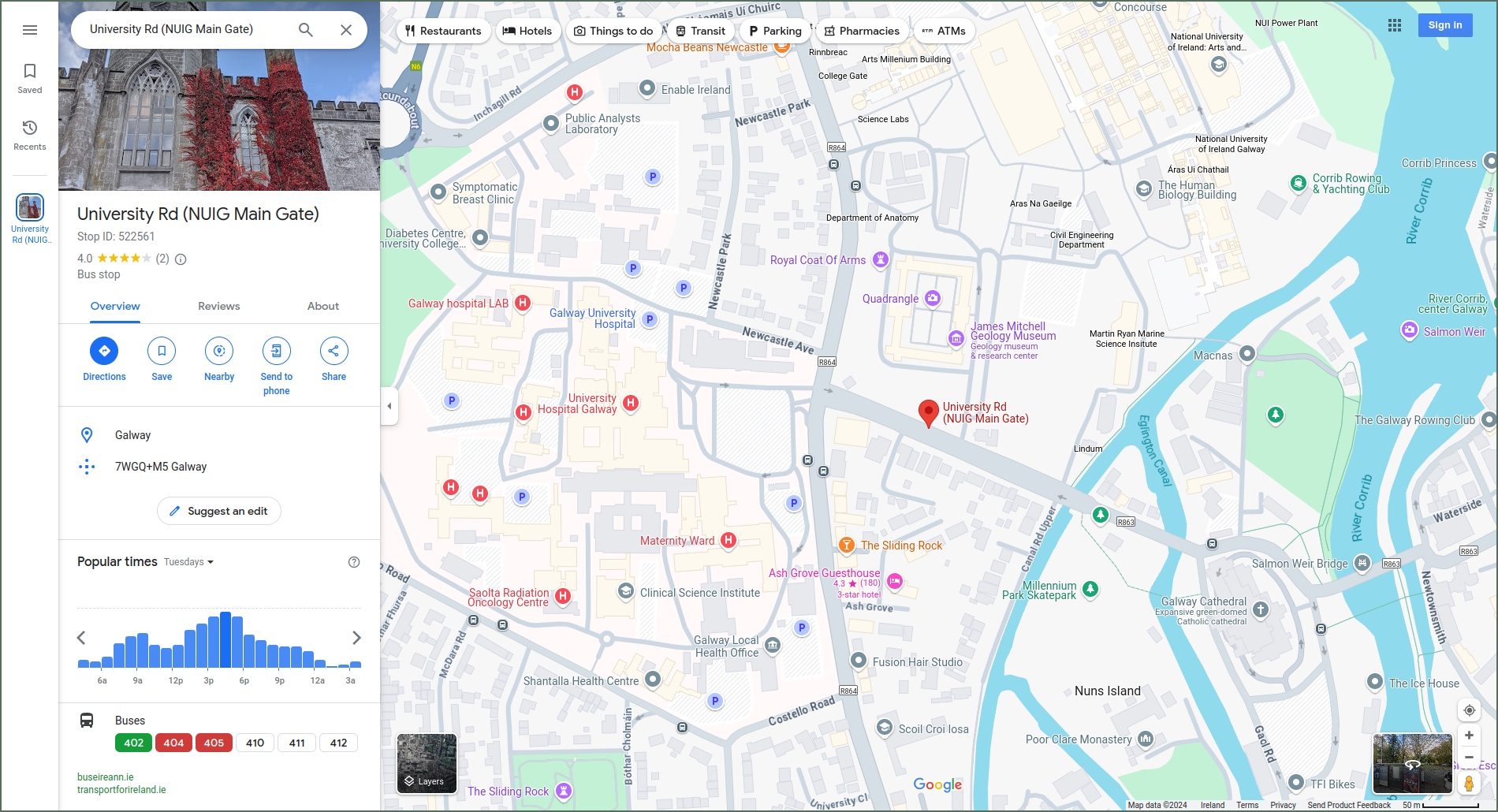Go to previous day in popular times
The width and height of the screenshot is (1498, 812).
(x=81, y=638)
